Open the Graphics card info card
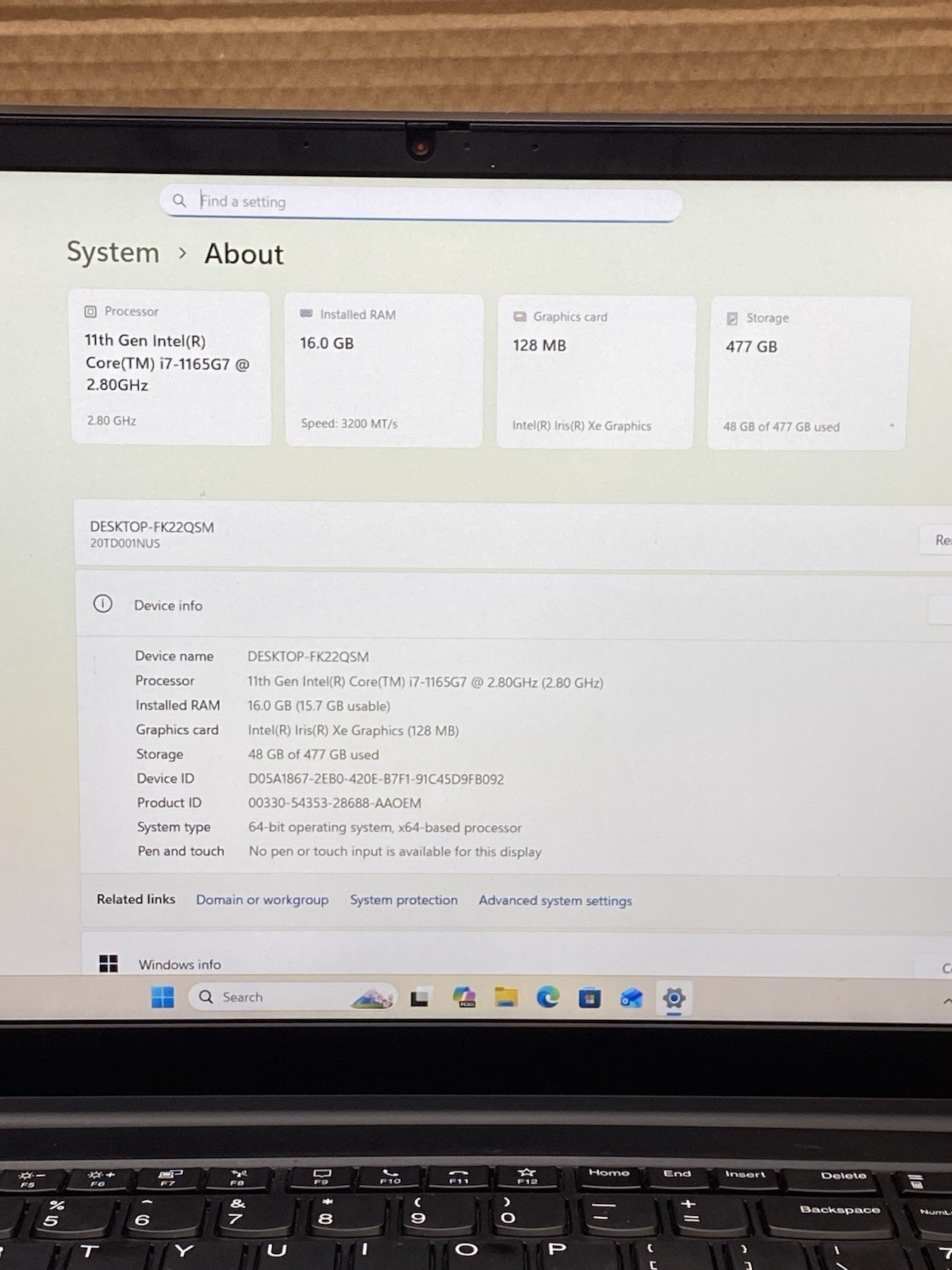The height and width of the screenshot is (1270, 952). coord(597,371)
